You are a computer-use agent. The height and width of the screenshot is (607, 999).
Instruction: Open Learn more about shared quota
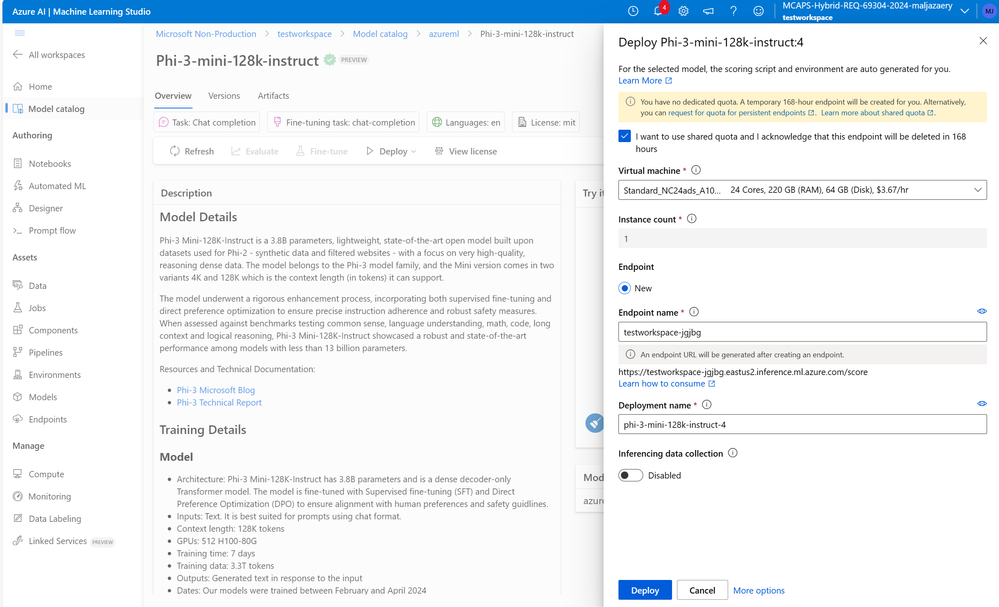tap(877, 113)
